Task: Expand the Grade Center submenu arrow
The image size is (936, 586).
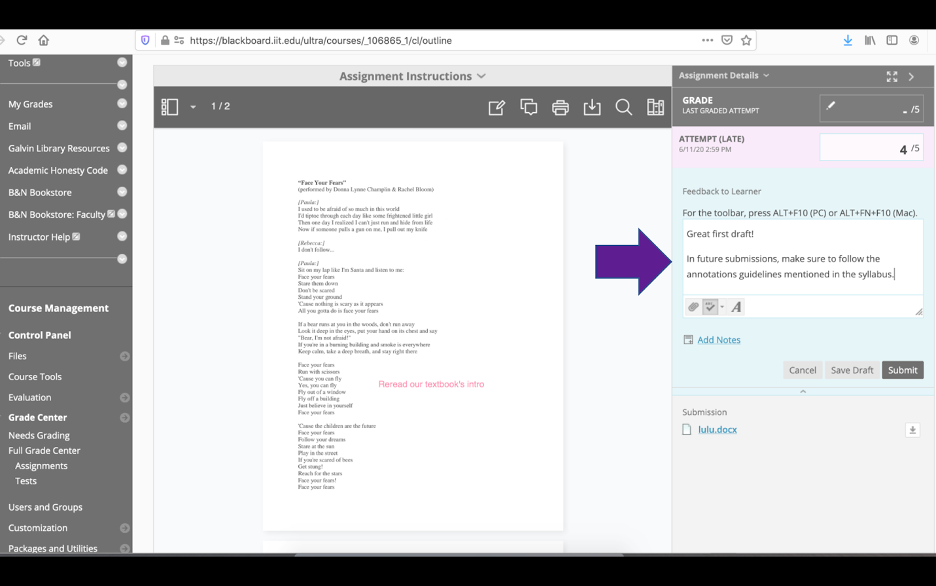Action: click(125, 418)
